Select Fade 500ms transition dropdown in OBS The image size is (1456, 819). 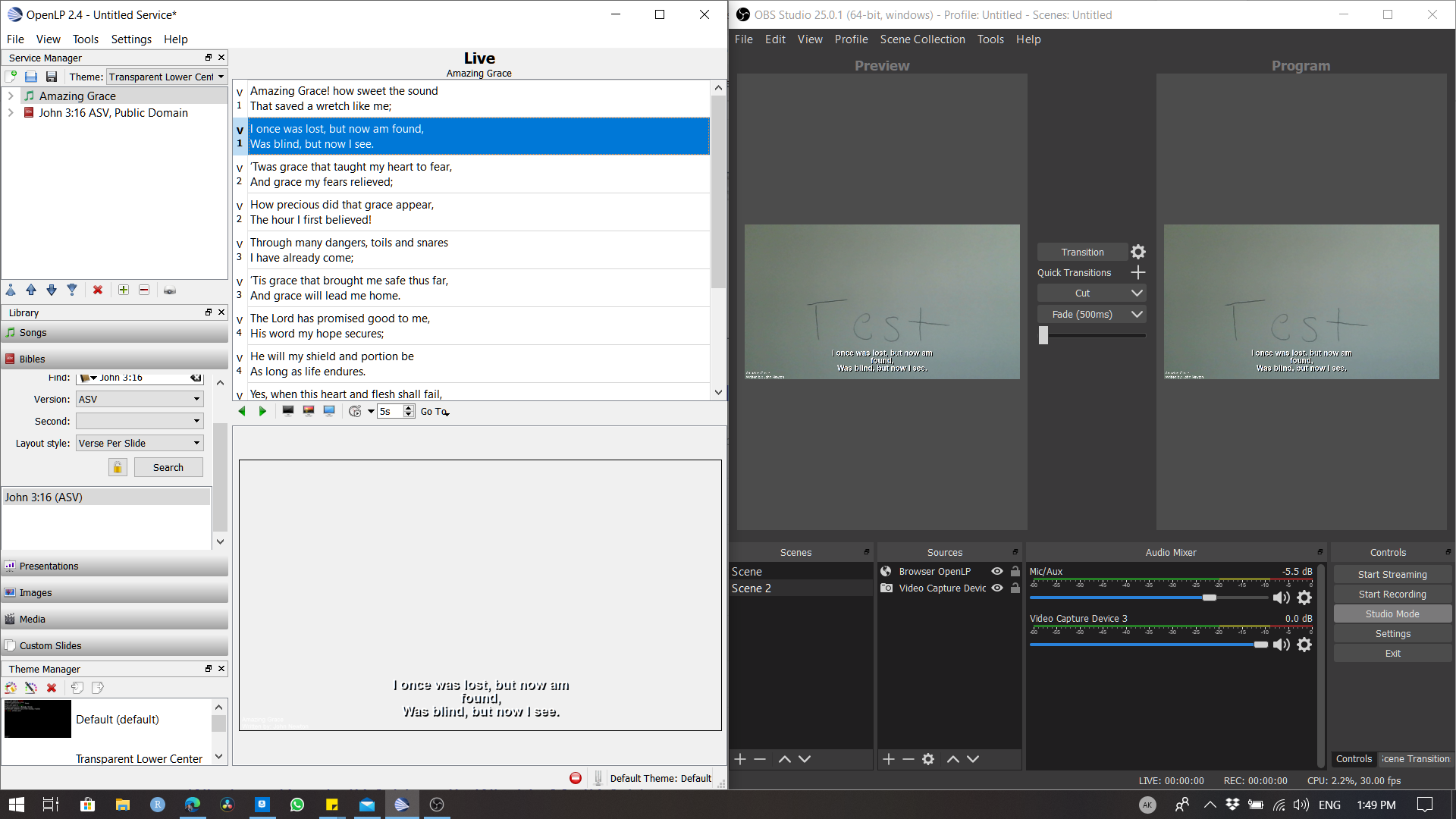tap(1089, 314)
